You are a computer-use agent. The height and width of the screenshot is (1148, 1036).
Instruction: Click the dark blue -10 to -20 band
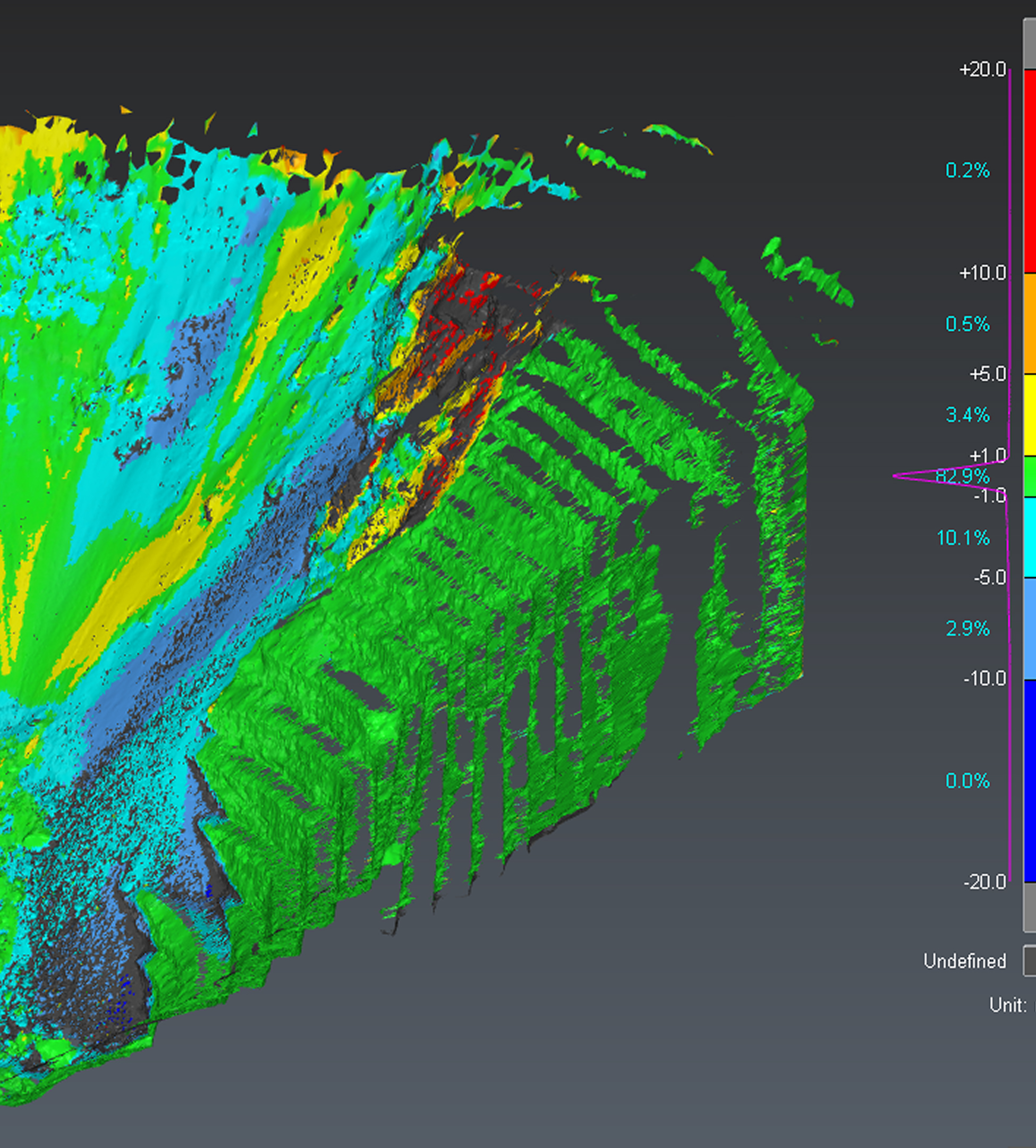click(x=1030, y=780)
